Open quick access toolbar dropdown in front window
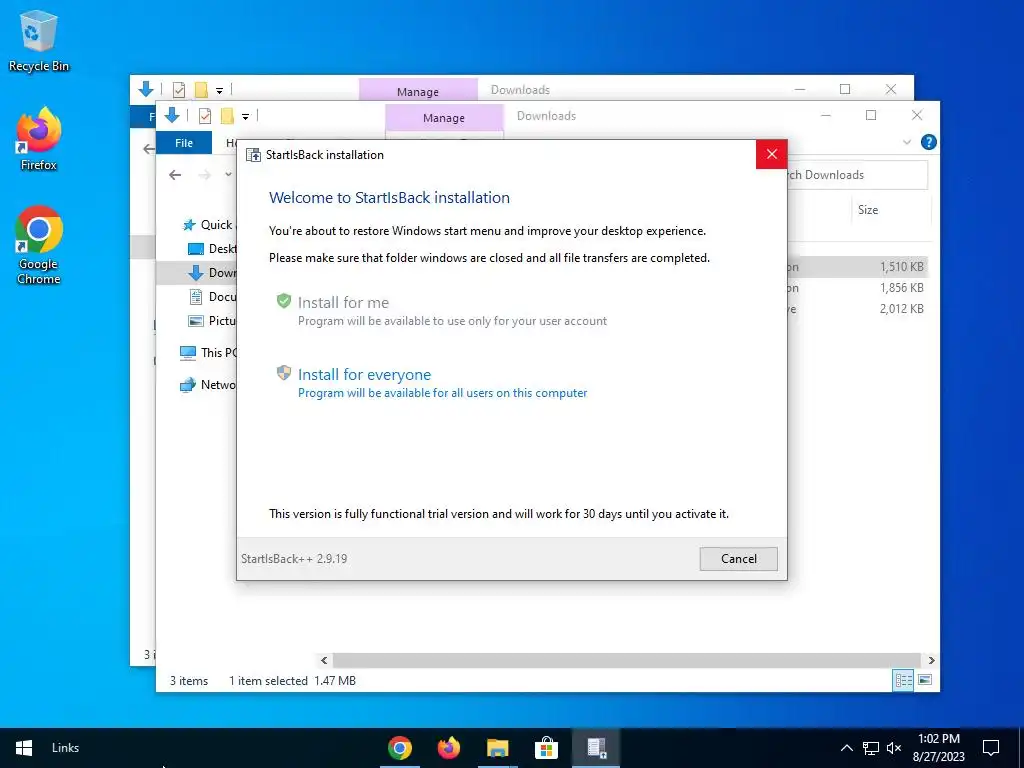 coord(246,117)
